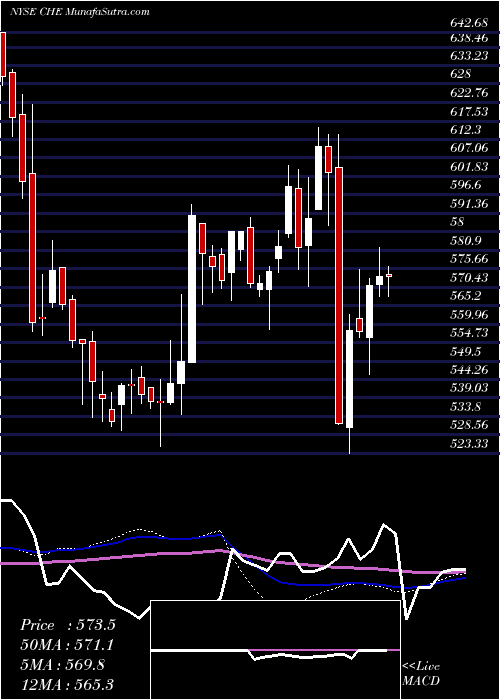Screen dimensions: 500x700
Task: Click the 5MA : 569.8 readout
Action: coord(63,665)
